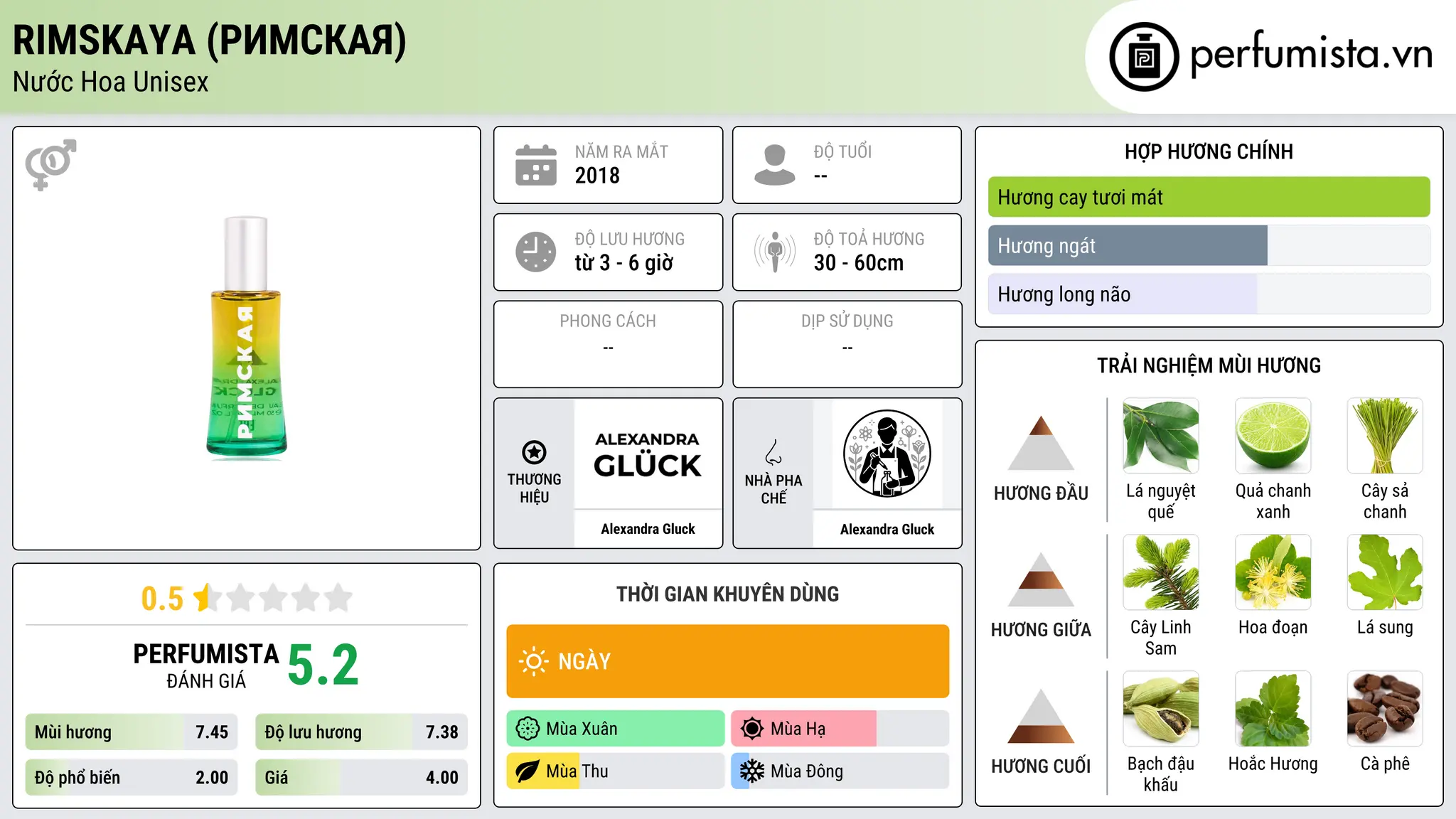Click the star badge icon above Thương hiệu
The height and width of the screenshot is (819, 1456).
[x=534, y=452]
